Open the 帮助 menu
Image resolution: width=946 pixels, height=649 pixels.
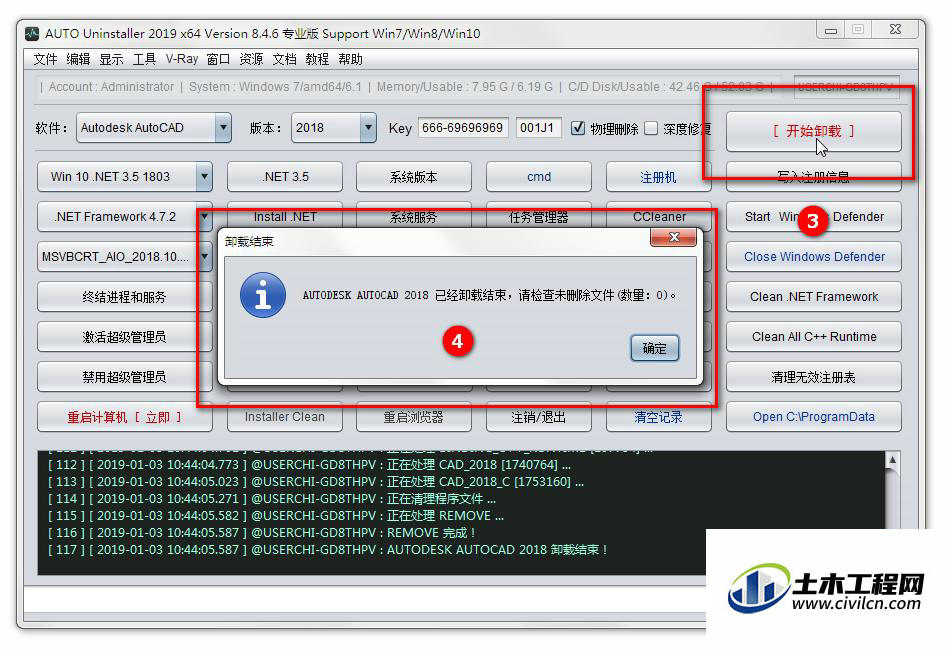point(351,59)
